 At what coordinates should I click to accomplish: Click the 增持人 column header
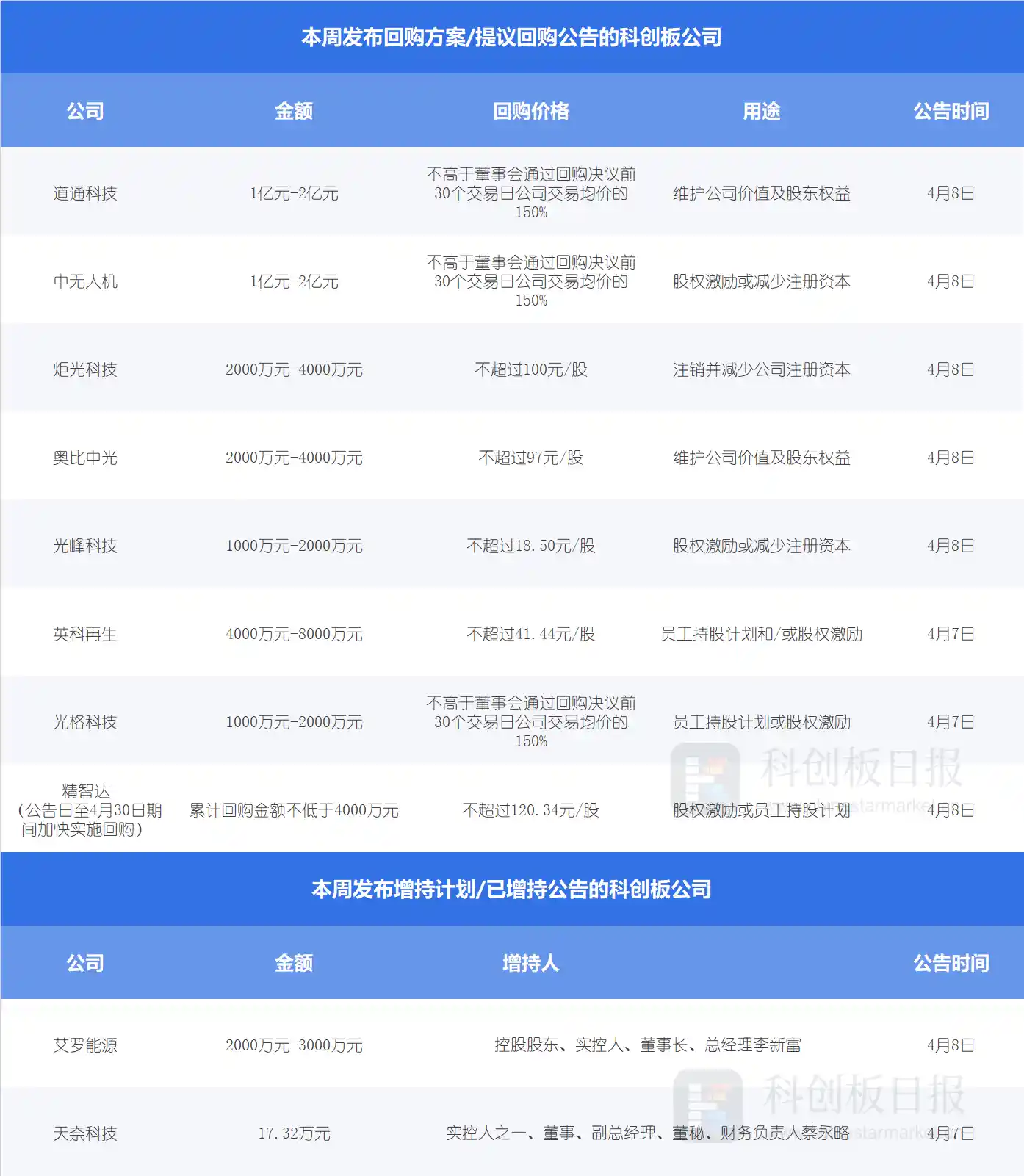(x=530, y=963)
